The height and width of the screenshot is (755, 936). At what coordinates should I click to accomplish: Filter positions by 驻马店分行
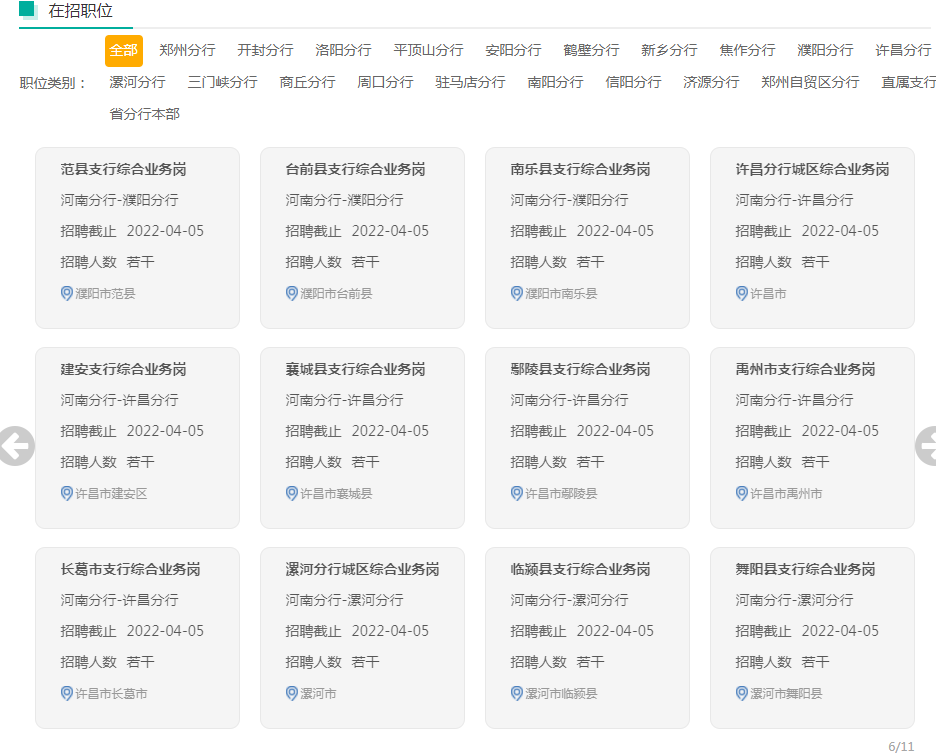point(470,82)
